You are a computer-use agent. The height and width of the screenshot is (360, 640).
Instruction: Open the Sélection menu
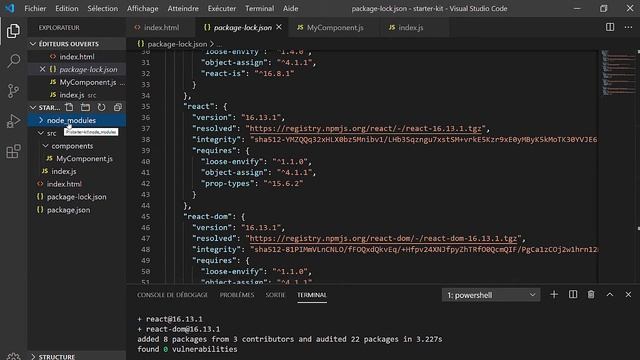[102, 8]
